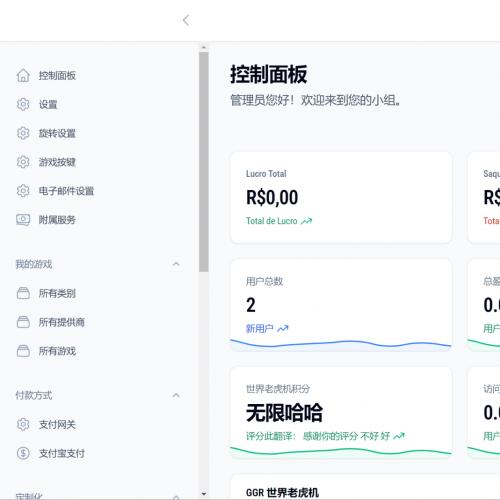
Task: Click the gear icon beside 设置
Action: 23,104
